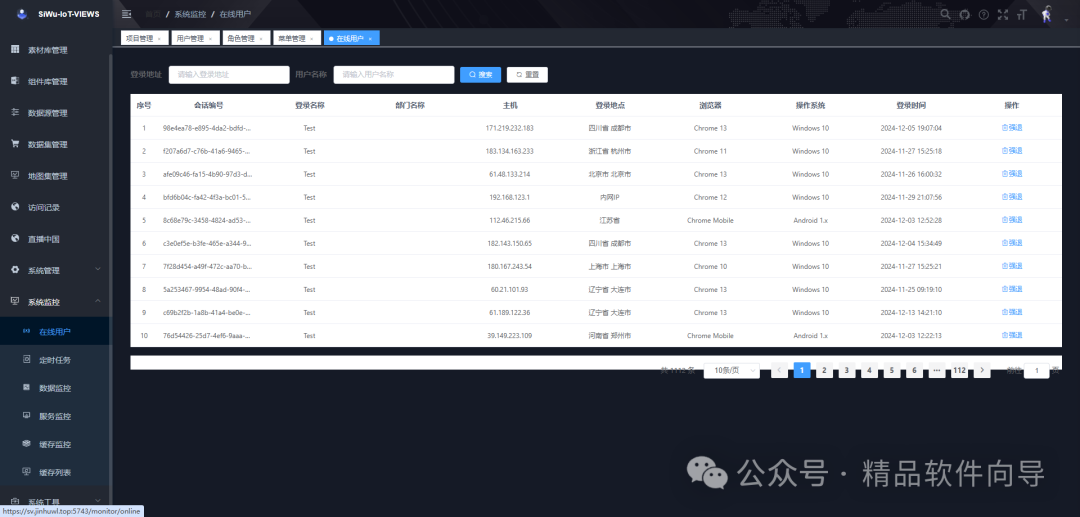Click the 登录时间 column header
The height and width of the screenshot is (517, 1080).
pyautogui.click(x=911, y=105)
